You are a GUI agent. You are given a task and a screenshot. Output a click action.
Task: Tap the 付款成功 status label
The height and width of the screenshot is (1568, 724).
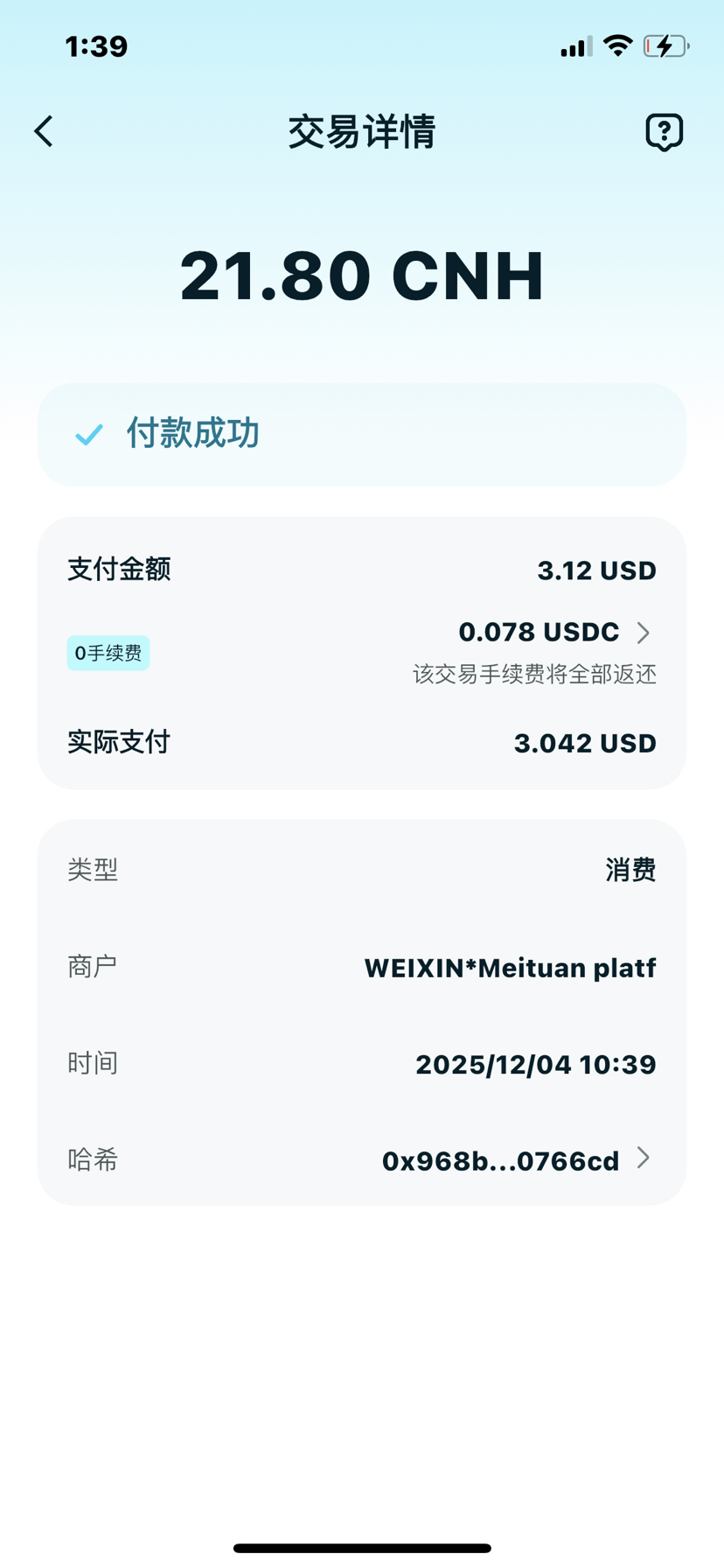(x=193, y=433)
